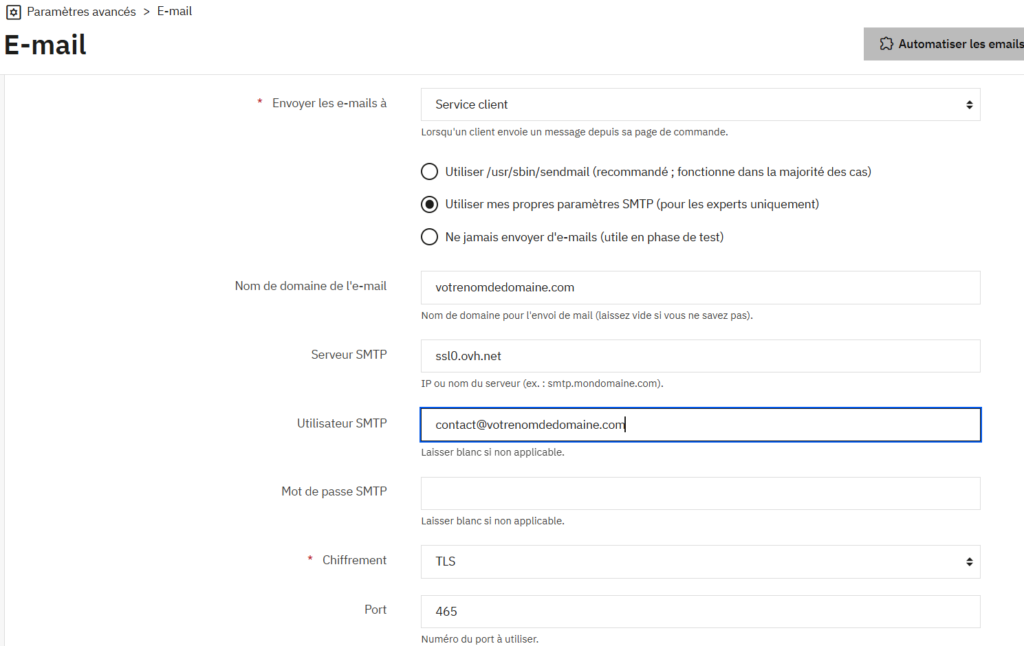Click the Chiffrement field label
1024x646 pixels.
tap(354, 561)
